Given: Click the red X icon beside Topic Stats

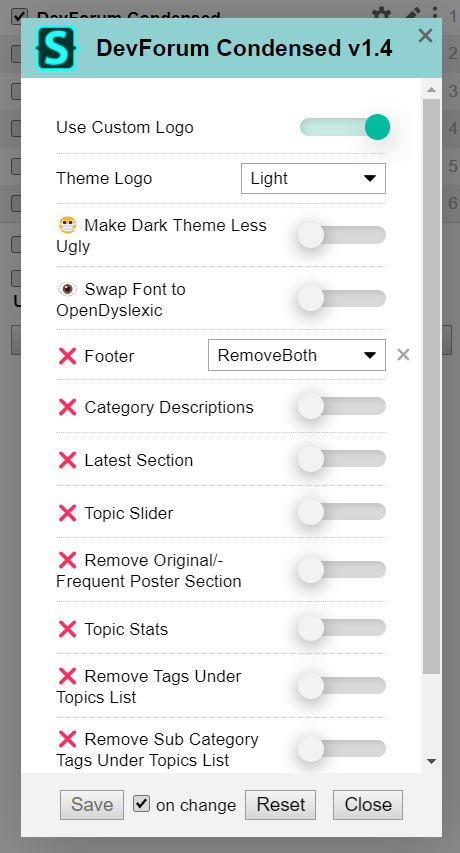Looking at the screenshot, I should pyautogui.click(x=67, y=629).
